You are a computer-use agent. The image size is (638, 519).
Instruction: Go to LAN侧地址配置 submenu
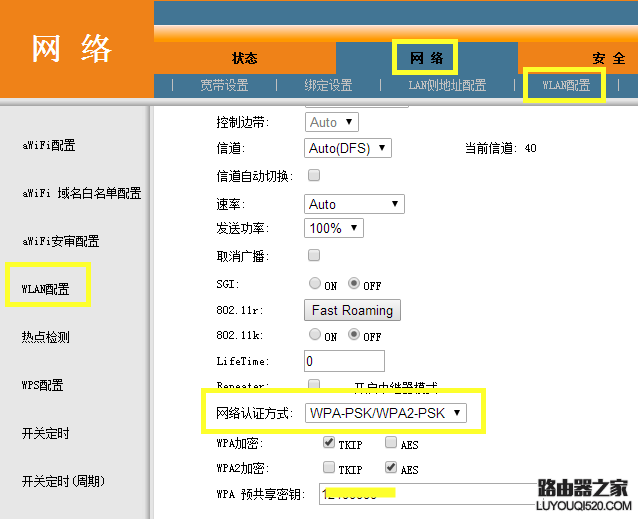click(x=447, y=85)
